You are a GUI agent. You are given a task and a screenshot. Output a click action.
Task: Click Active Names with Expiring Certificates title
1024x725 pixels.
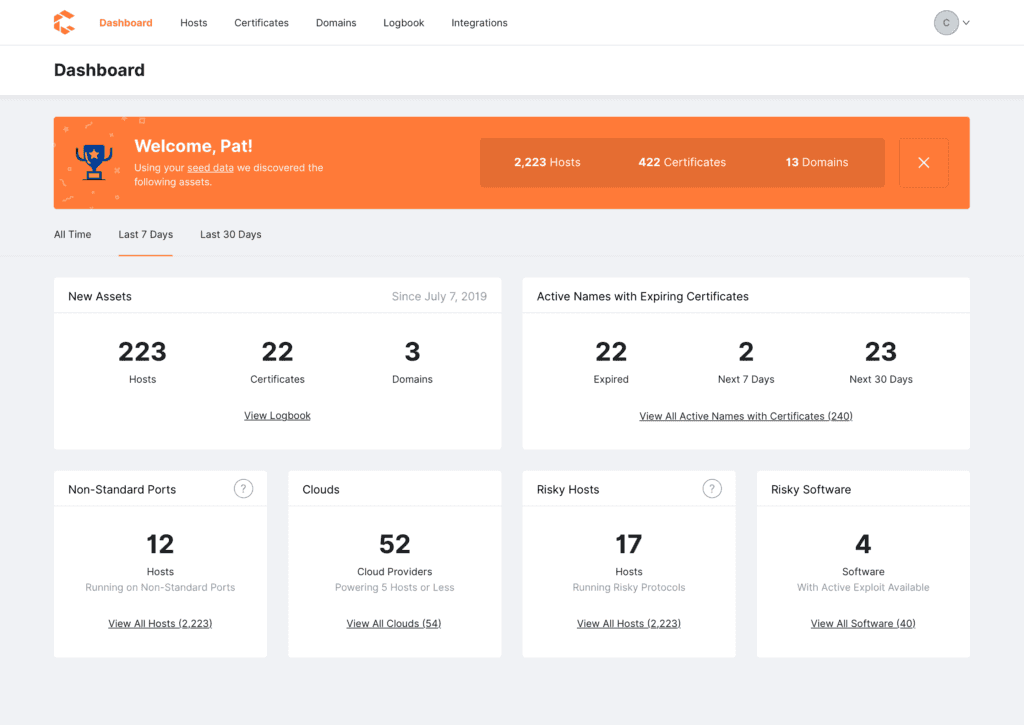643,297
